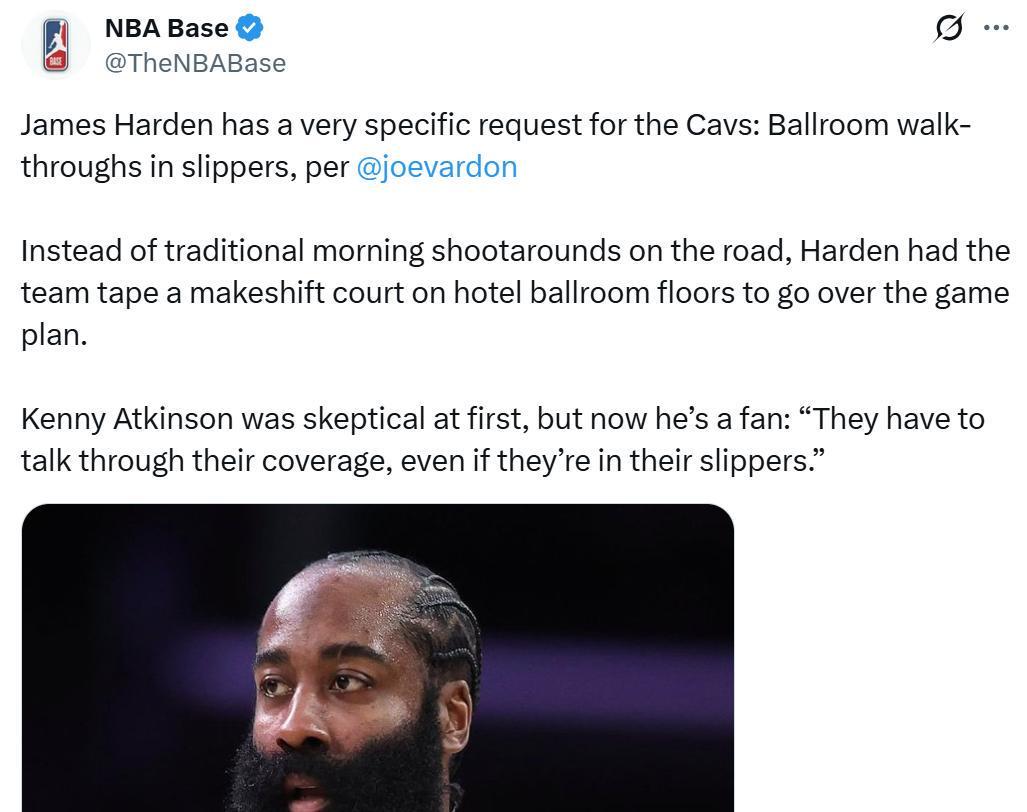This screenshot has height=812, width=1027.
Task: Open the NBA Base display name
Action: click(166, 28)
